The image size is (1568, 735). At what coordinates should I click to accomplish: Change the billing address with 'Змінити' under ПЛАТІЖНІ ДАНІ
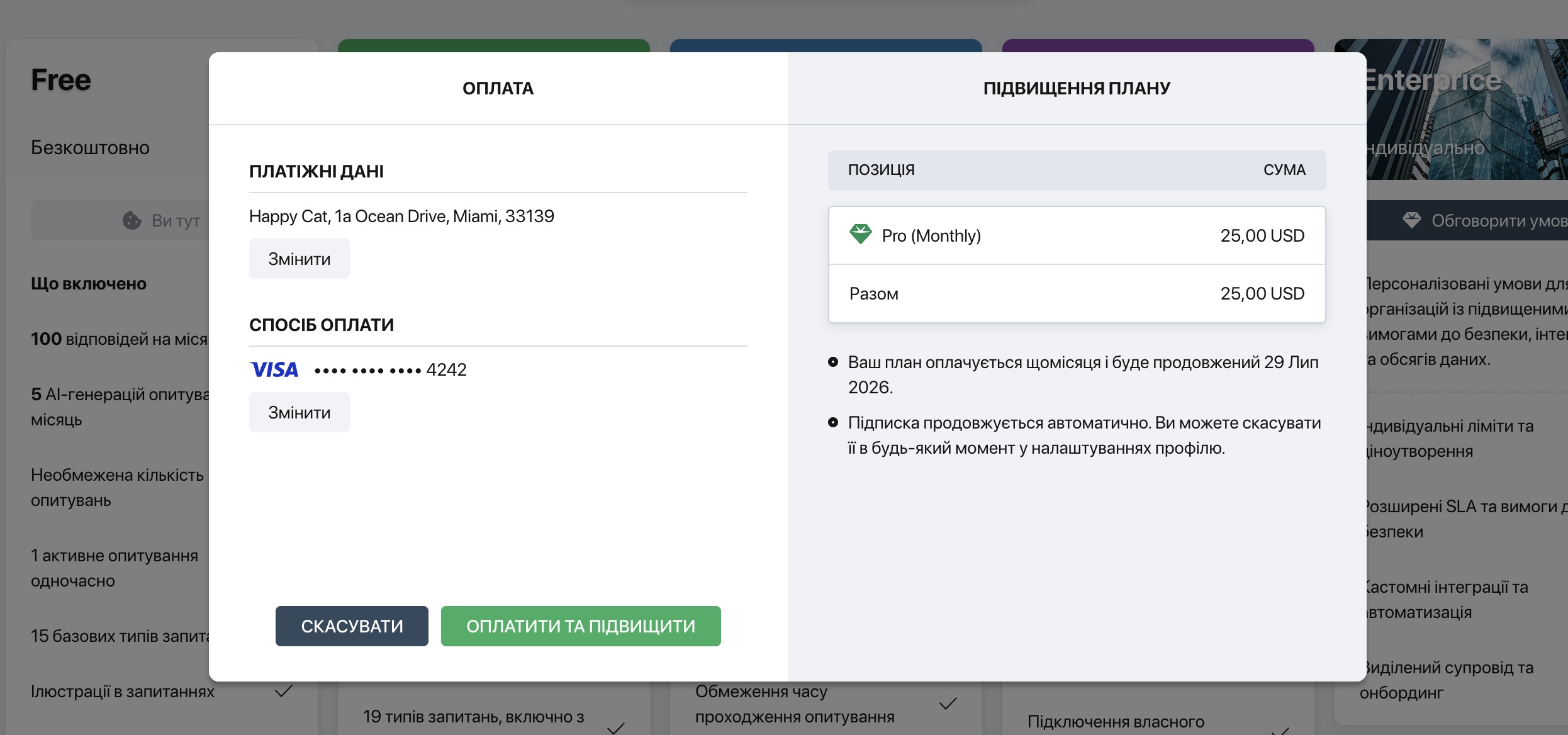coord(300,259)
